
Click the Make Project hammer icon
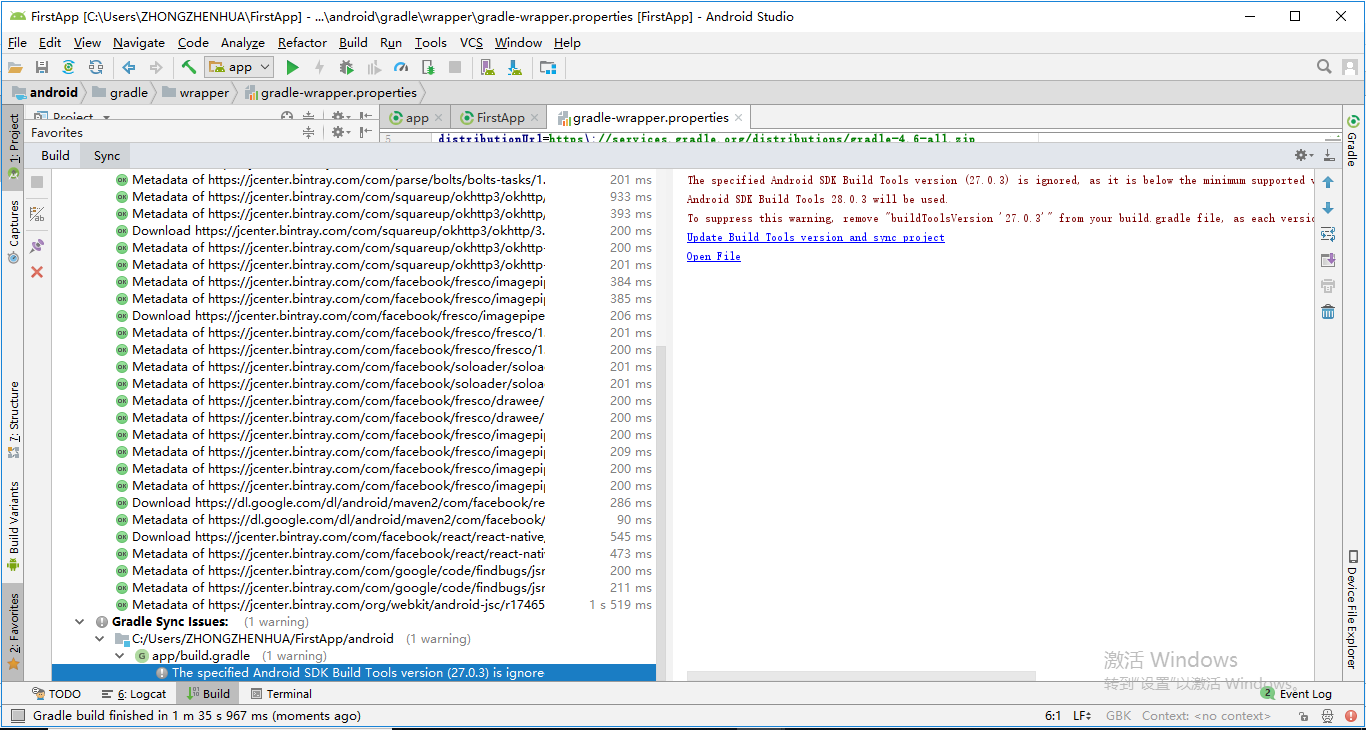coord(188,67)
